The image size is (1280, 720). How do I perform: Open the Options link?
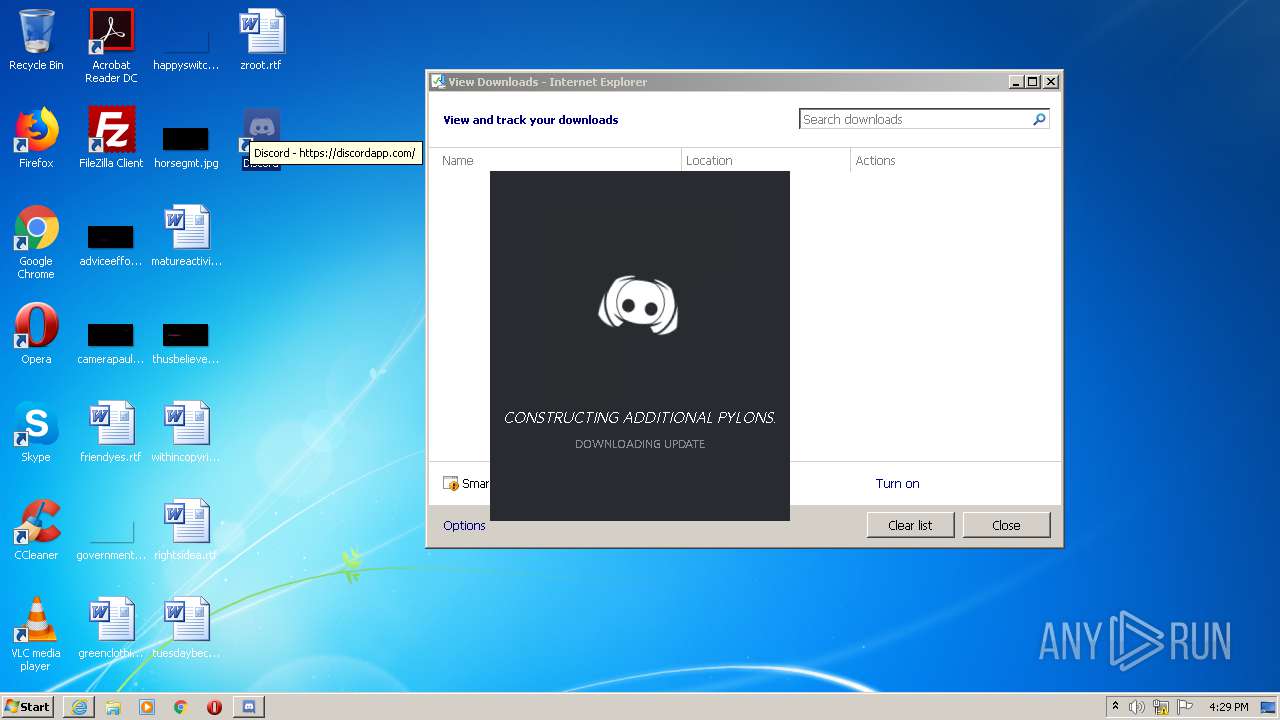(x=464, y=525)
